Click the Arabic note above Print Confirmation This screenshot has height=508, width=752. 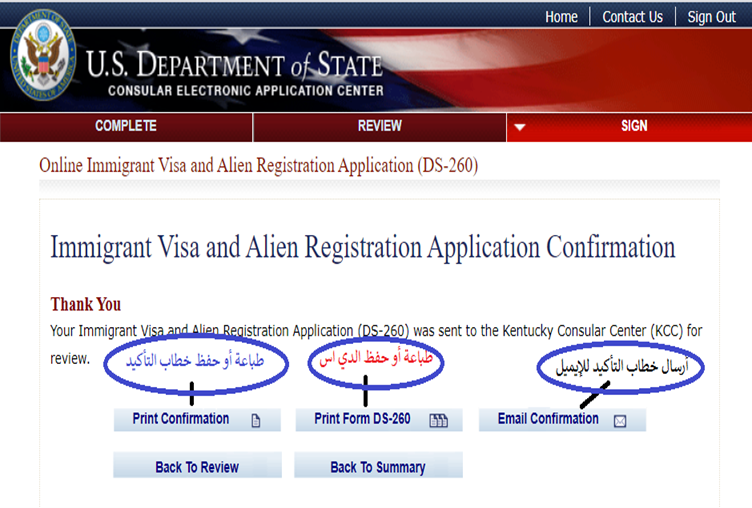click(x=189, y=361)
